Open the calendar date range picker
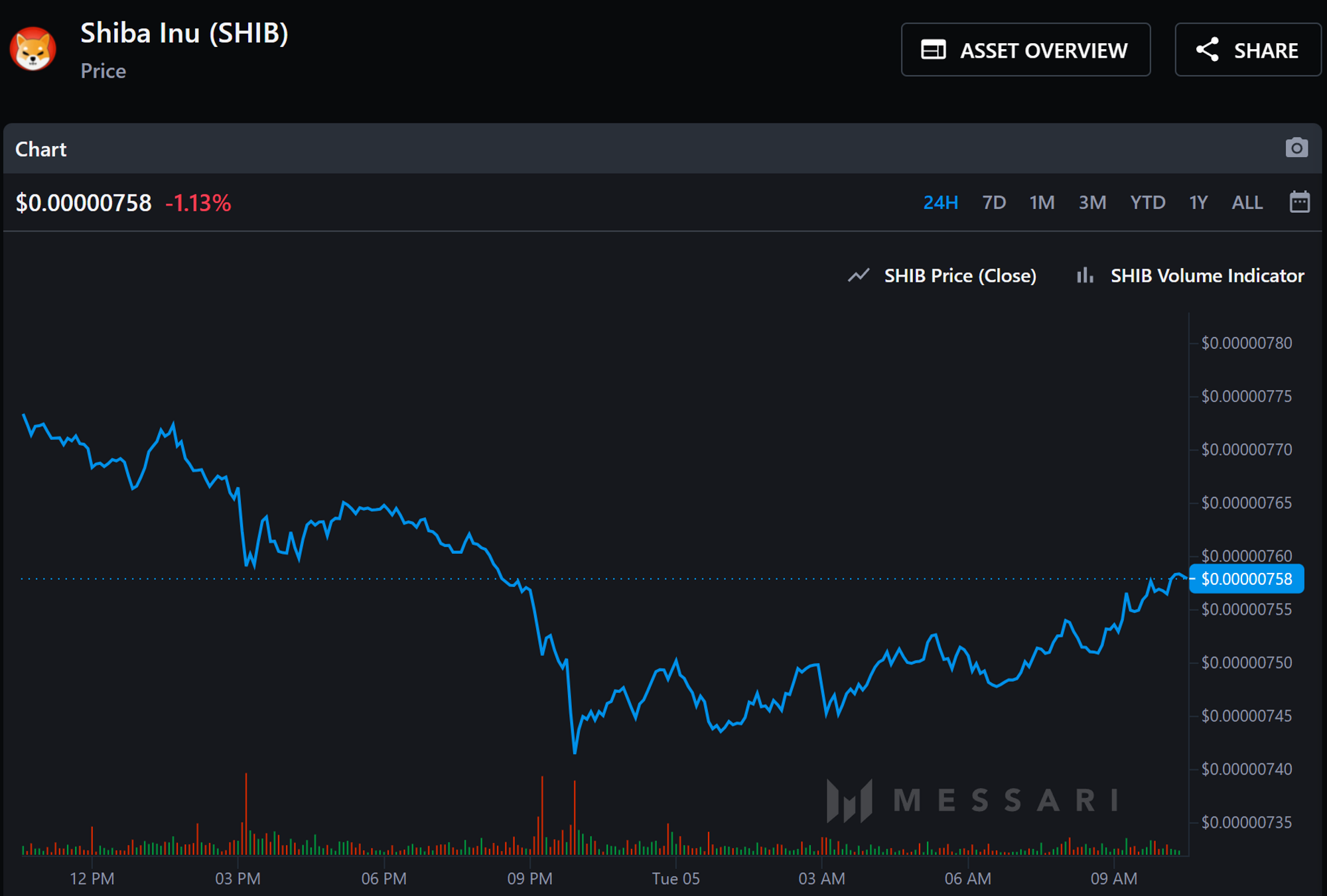 [x=1299, y=202]
